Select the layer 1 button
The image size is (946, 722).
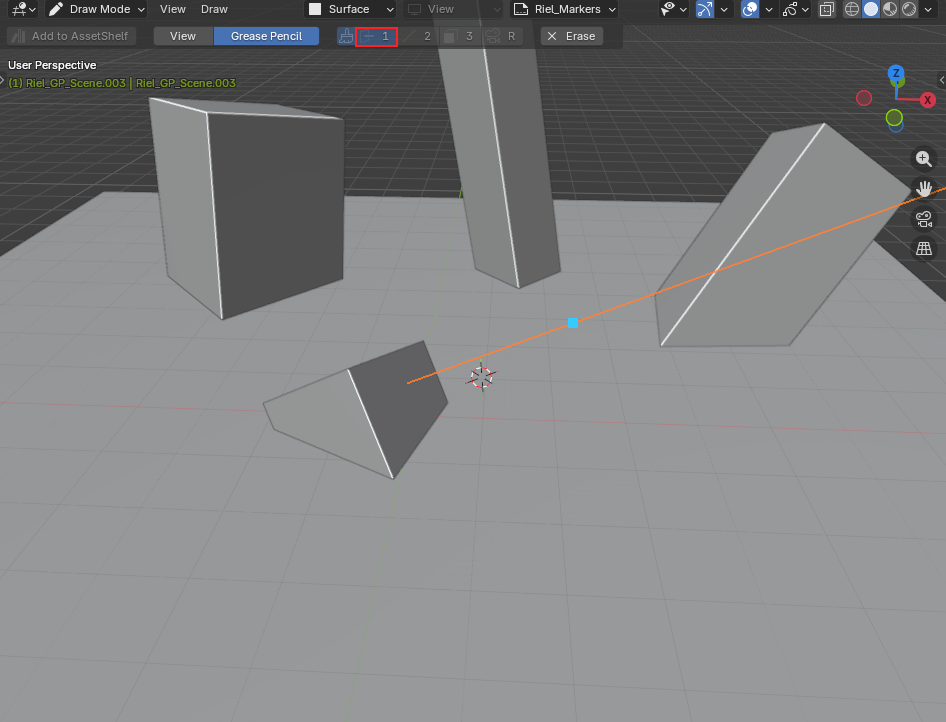376,37
